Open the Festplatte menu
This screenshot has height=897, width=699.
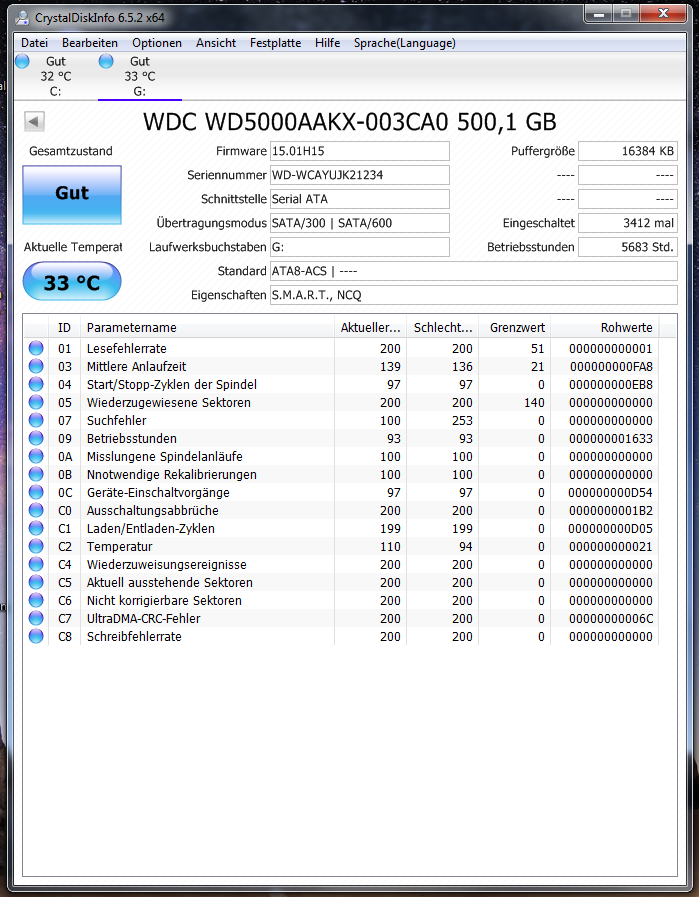(275, 43)
